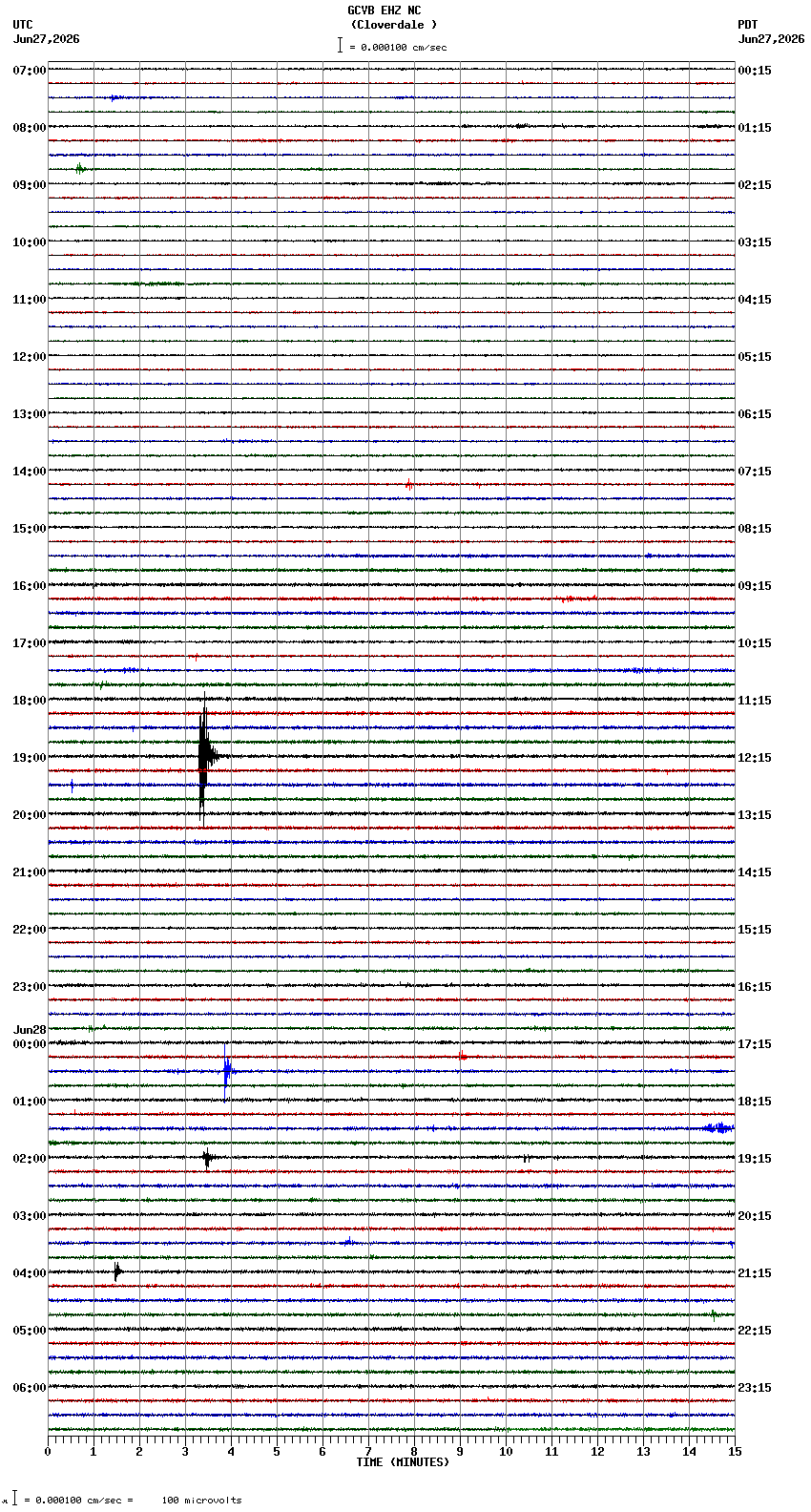
Task: Click the Jun28 date change label
Action: click(30, 1030)
